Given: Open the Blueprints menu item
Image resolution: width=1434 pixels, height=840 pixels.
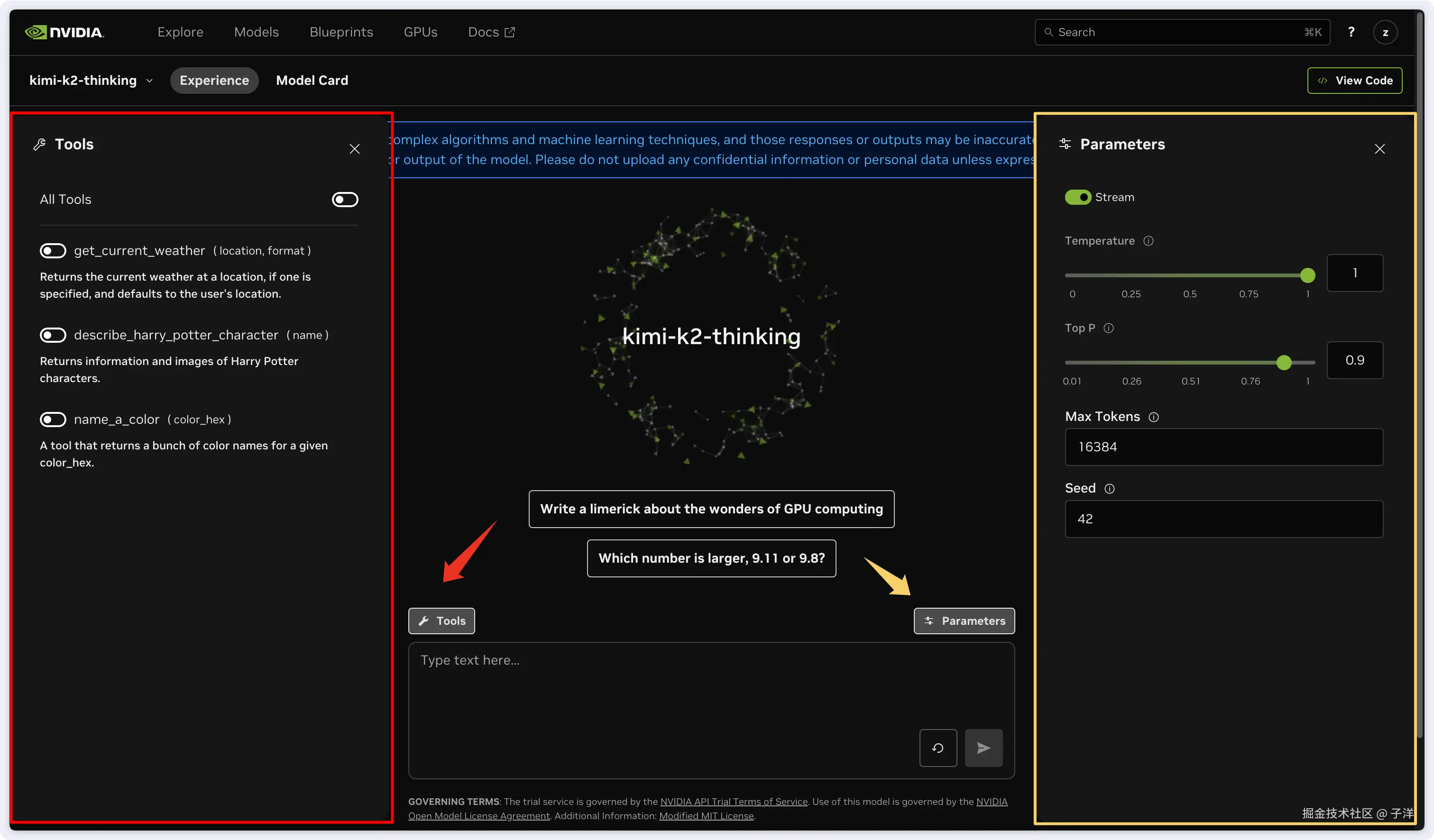Looking at the screenshot, I should point(341,32).
